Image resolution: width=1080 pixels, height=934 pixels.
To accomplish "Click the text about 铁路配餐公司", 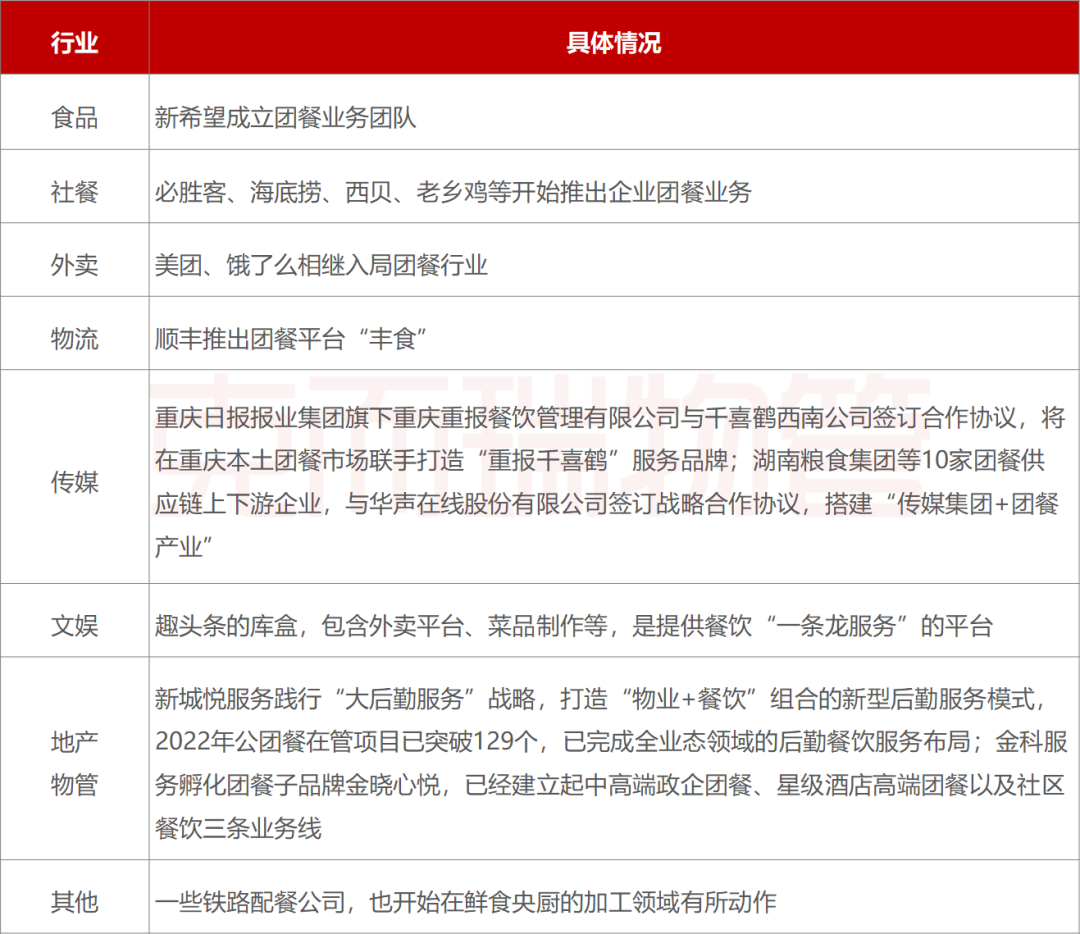I will tap(465, 902).
